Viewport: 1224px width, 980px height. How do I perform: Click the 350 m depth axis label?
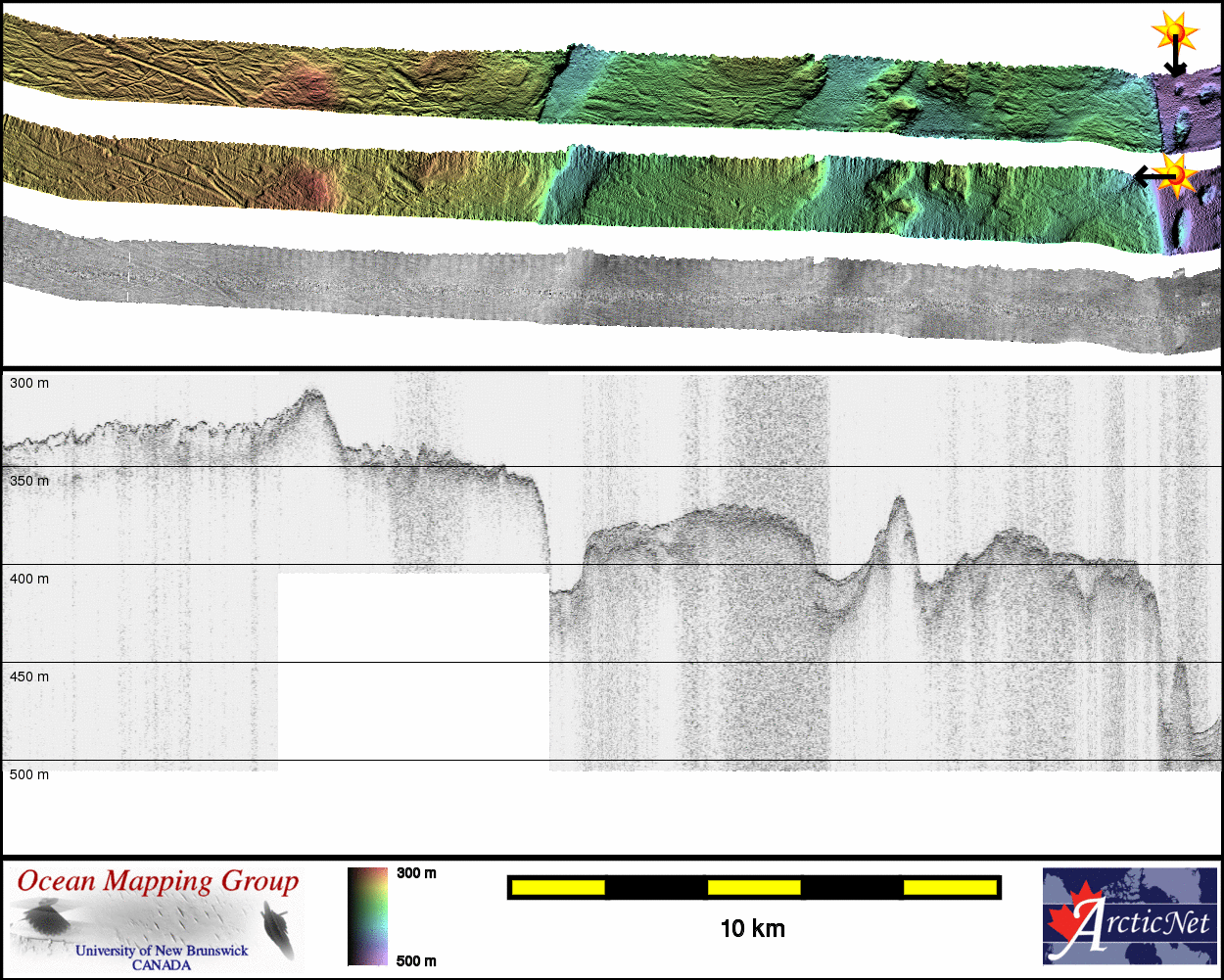29,481
